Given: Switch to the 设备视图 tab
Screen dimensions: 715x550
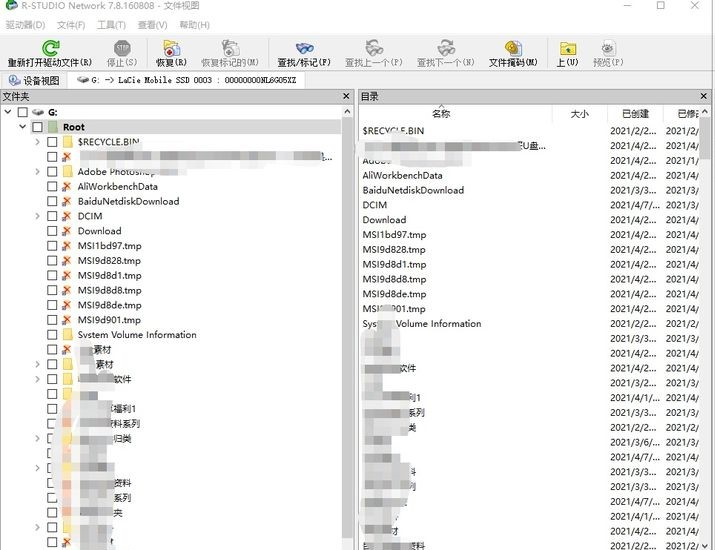Looking at the screenshot, I should pos(34,80).
